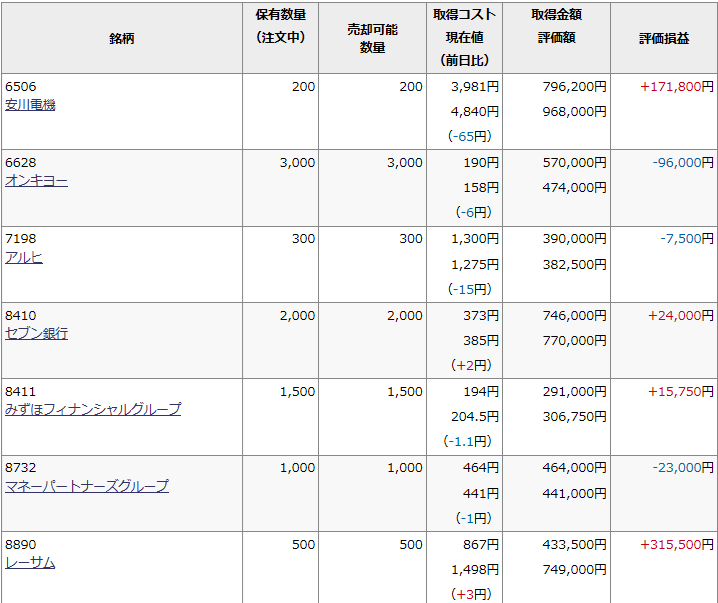Open the みずほフィナンシャルグループ link
The height and width of the screenshot is (603, 718).
(x=93, y=409)
